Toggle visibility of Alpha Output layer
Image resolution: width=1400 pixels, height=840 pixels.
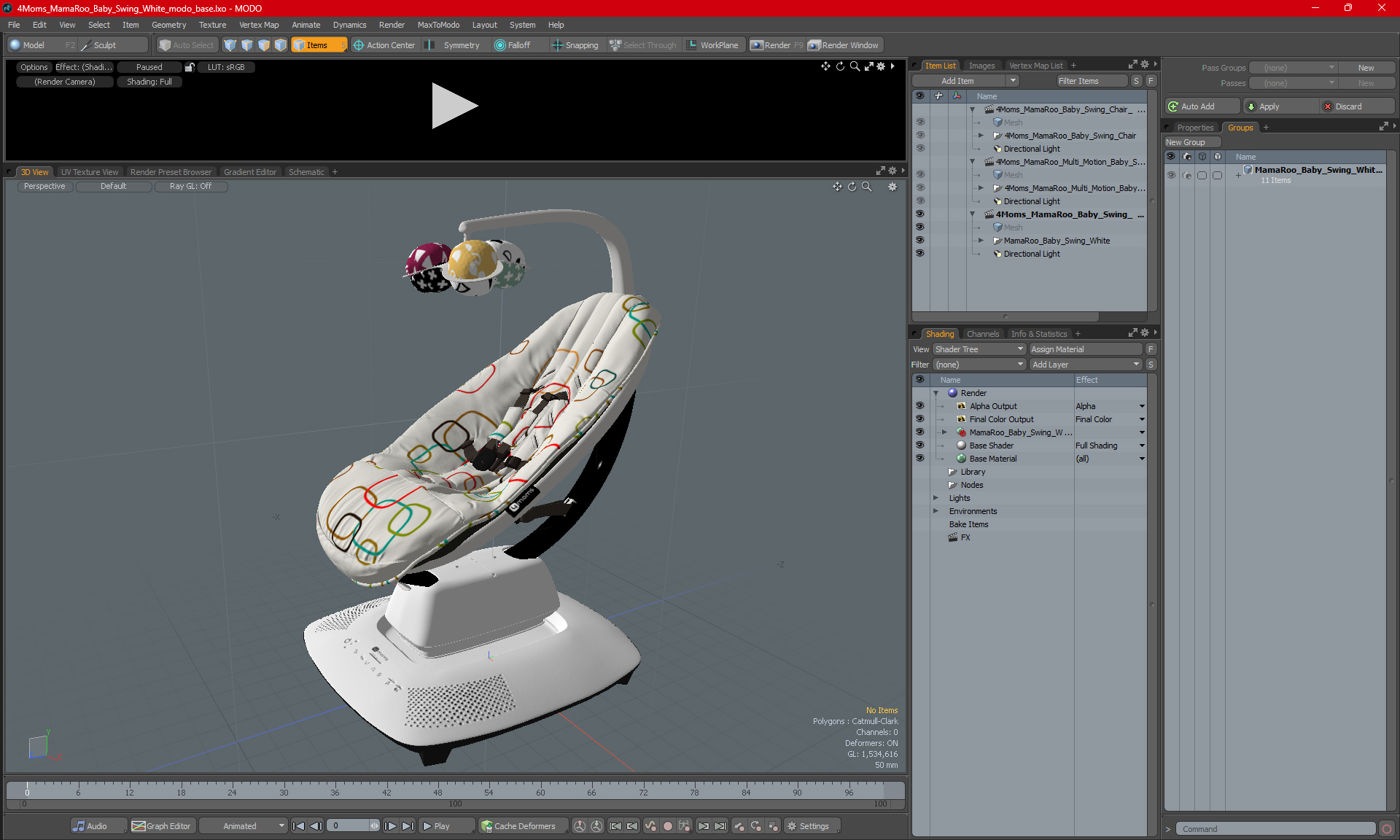tap(920, 406)
